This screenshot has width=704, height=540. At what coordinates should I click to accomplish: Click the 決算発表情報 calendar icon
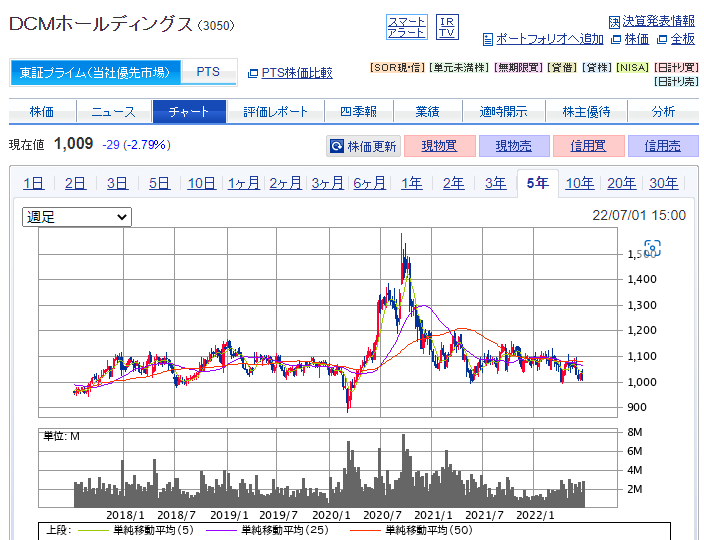614,22
